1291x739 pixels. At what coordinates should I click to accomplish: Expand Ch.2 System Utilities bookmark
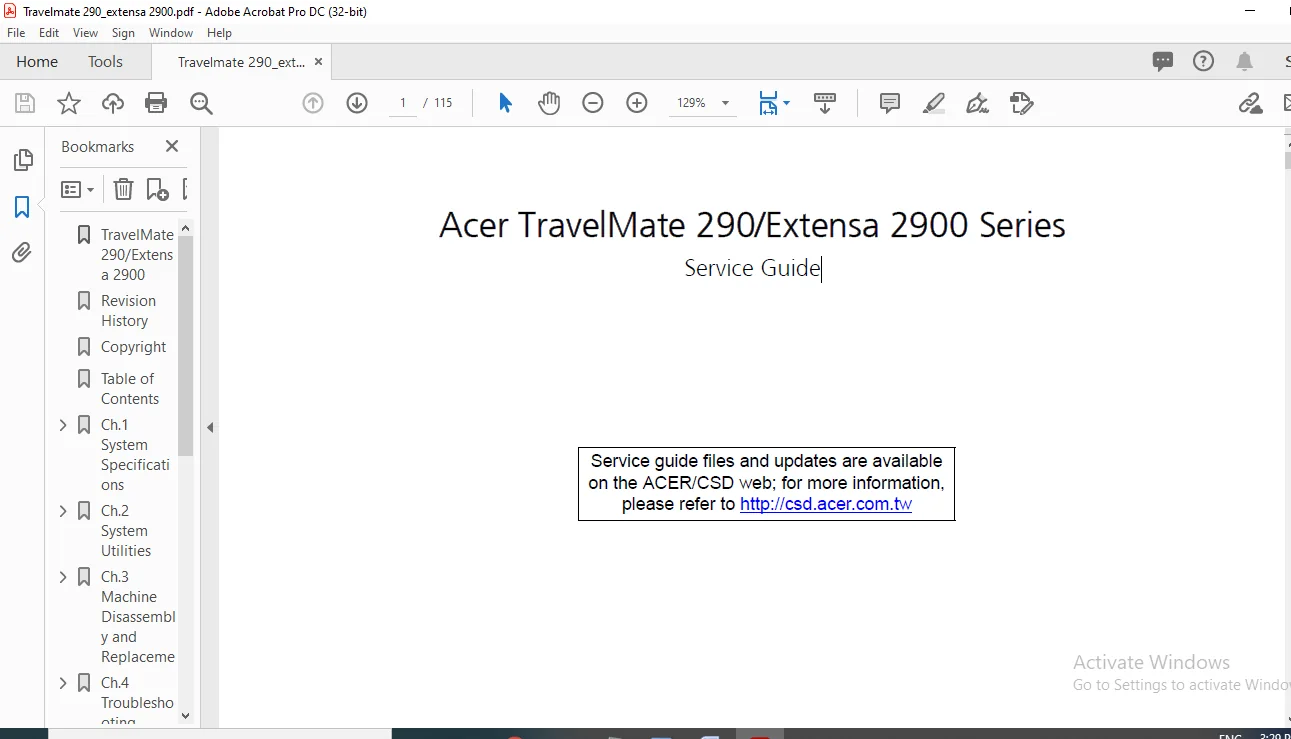(63, 511)
